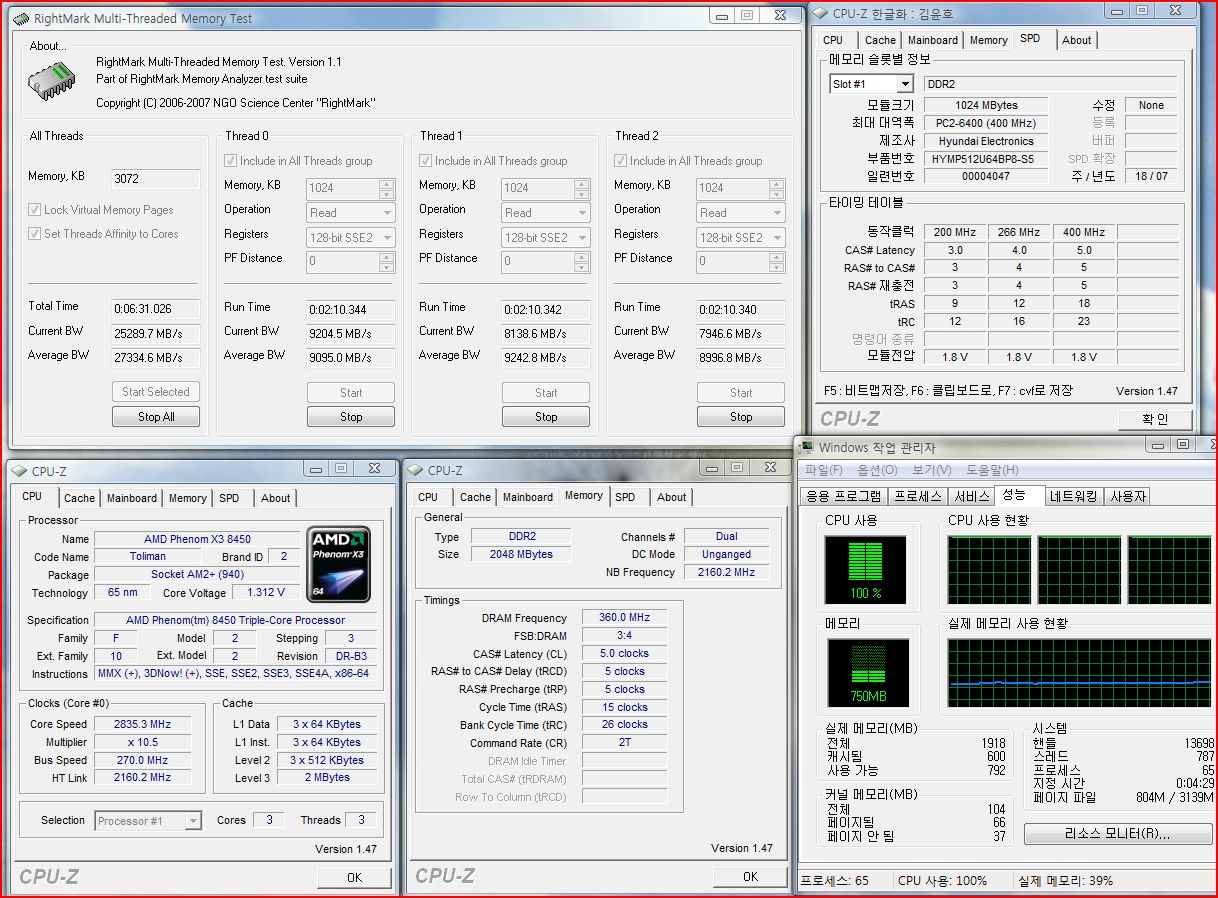Click the Stop All button
Image resolution: width=1218 pixels, height=898 pixels.
coord(156,417)
